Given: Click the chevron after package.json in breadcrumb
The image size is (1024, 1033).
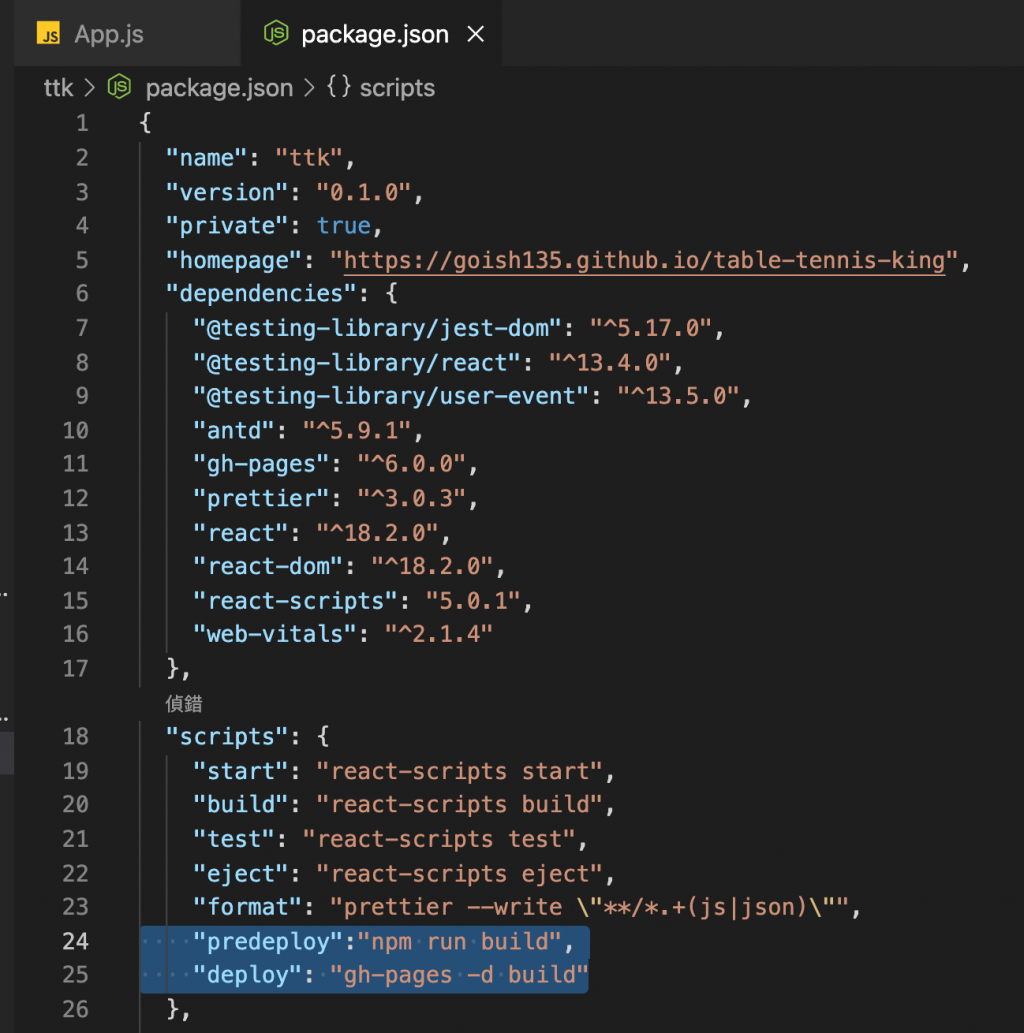Looking at the screenshot, I should (309, 88).
